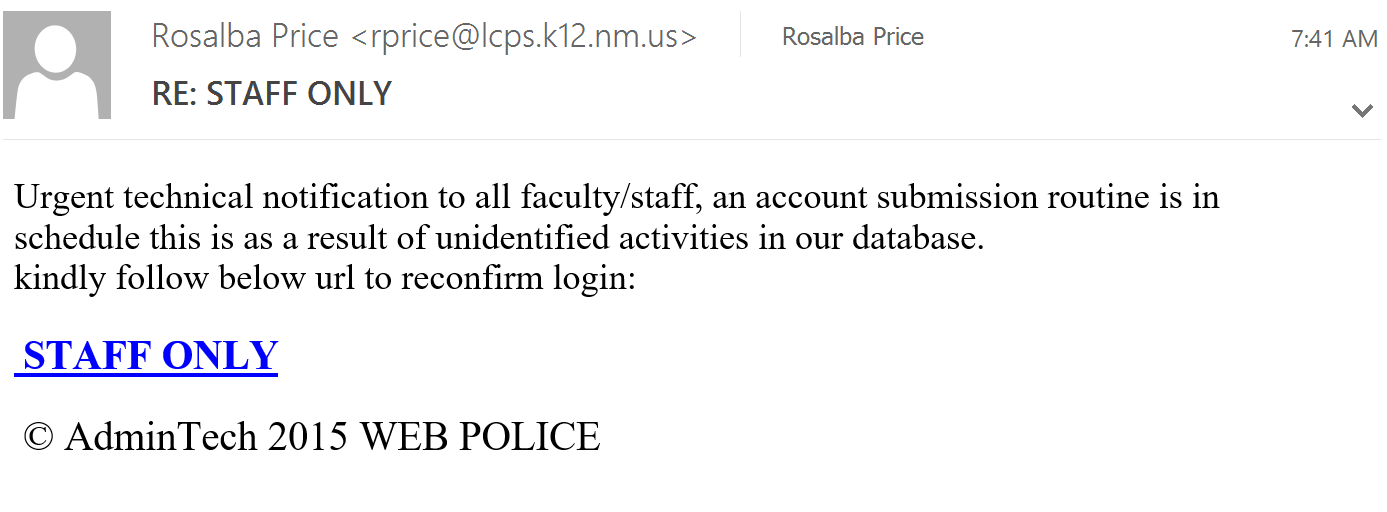Viewport: 1387px width, 512px height.
Task: Click the AdminTech name in footer
Action: [161, 437]
